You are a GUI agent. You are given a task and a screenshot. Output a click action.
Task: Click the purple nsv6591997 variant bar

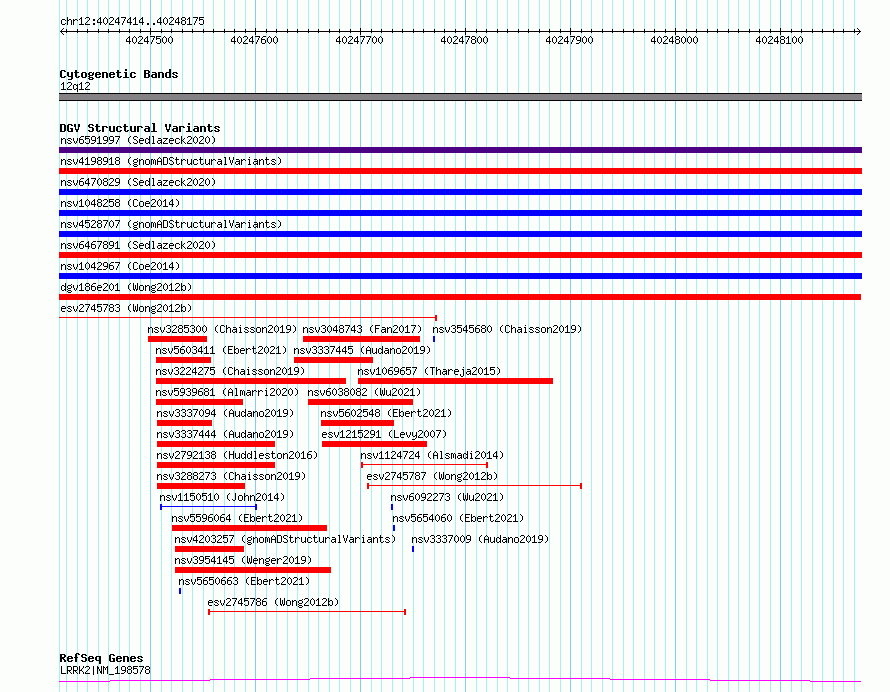[x=460, y=150]
